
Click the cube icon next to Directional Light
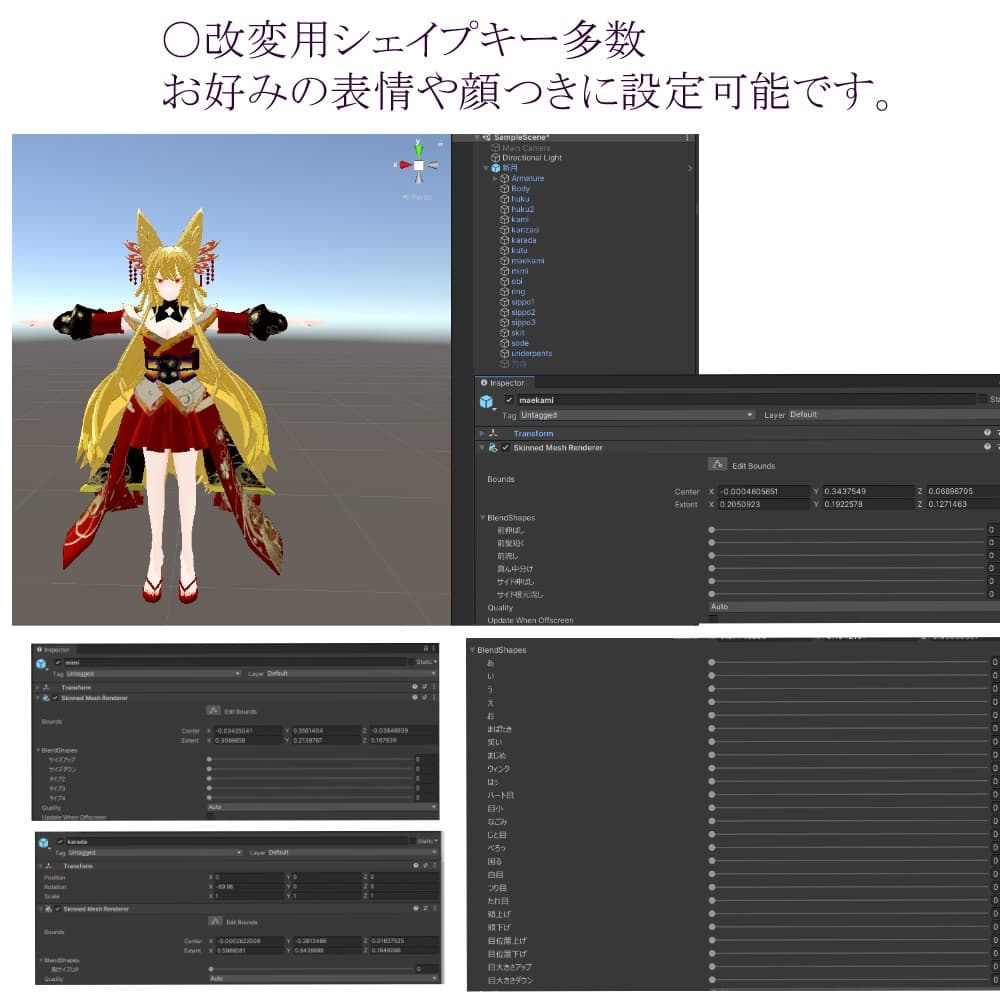496,158
